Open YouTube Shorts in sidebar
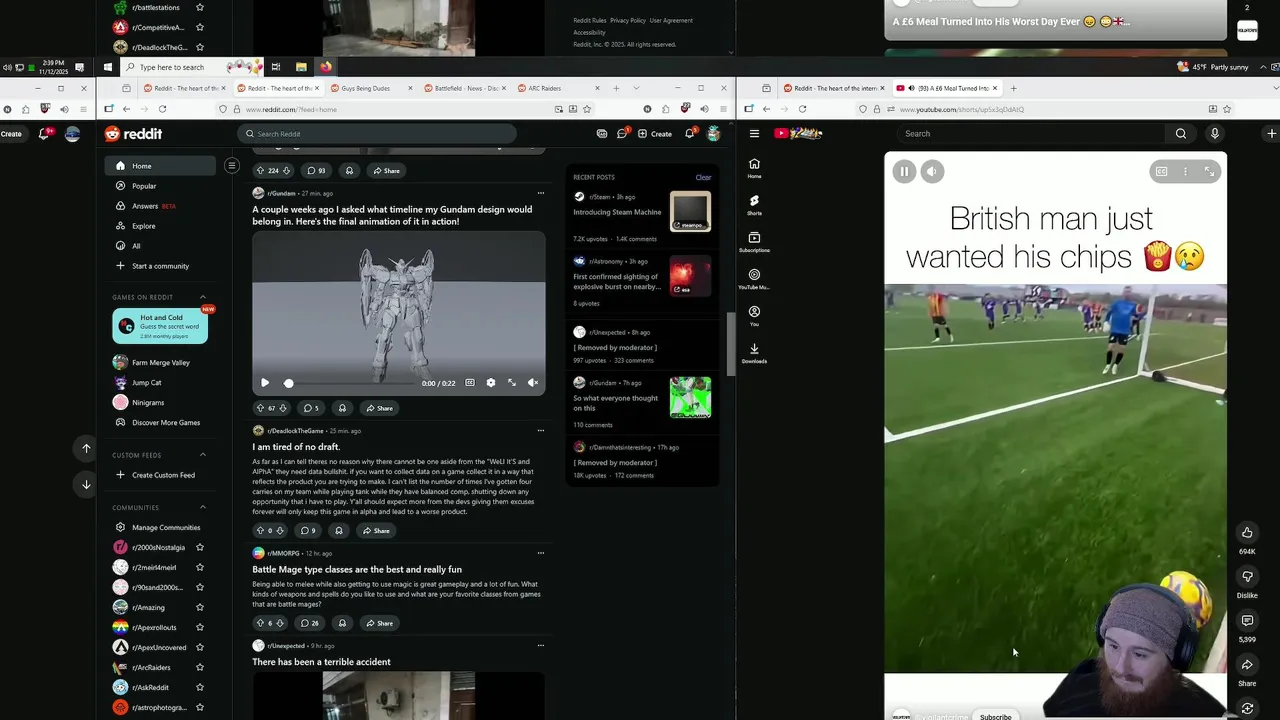1280x720 pixels. 754,205
